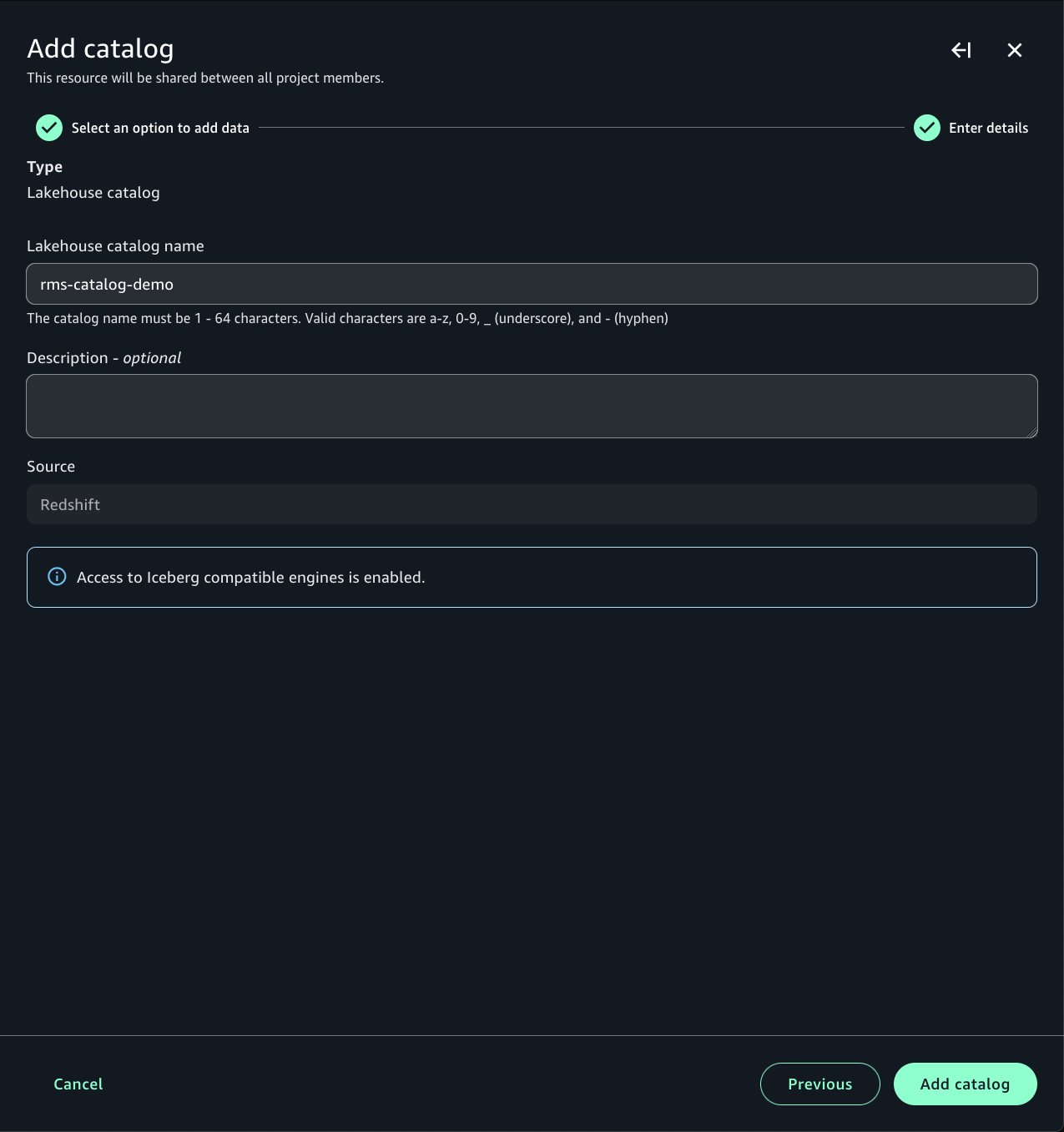Click the info icon in Iceberg notice

tap(57, 577)
